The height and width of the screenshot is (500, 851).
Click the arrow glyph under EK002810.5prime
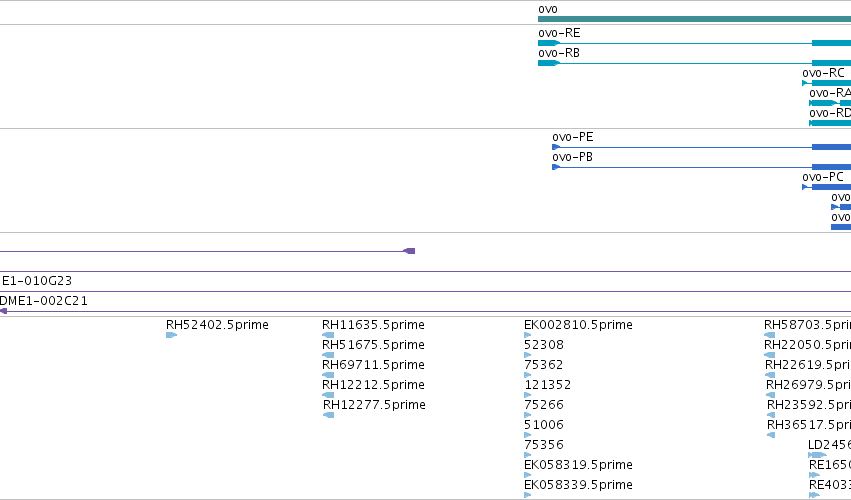[x=528, y=335]
